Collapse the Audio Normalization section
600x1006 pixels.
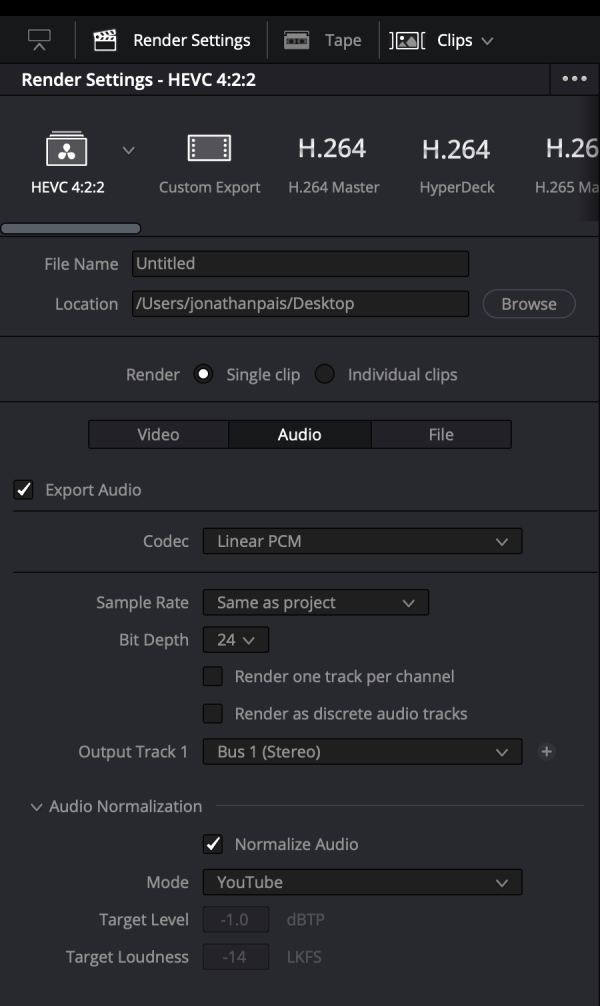click(x=37, y=806)
